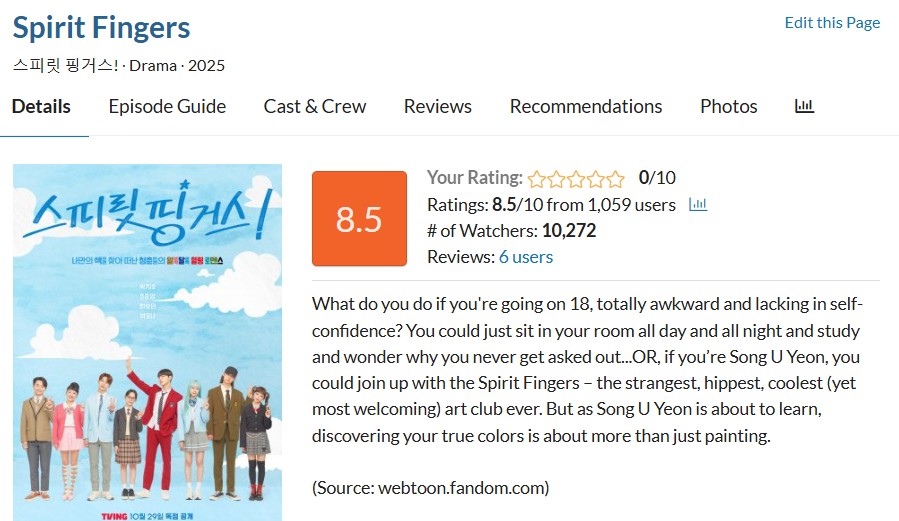Choose the fourth rating star
The image size is (899, 521).
point(596,179)
